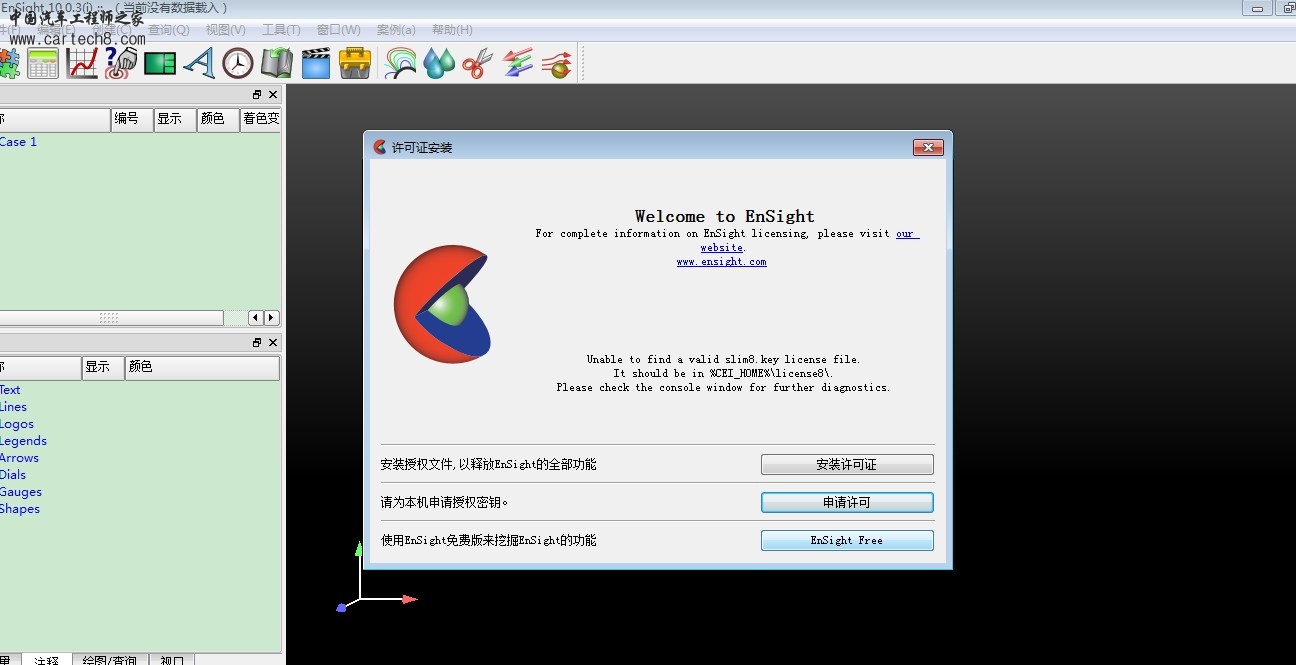The image size is (1296, 665).
Task: Select the query probe pointing-hand icon
Action: coord(120,63)
